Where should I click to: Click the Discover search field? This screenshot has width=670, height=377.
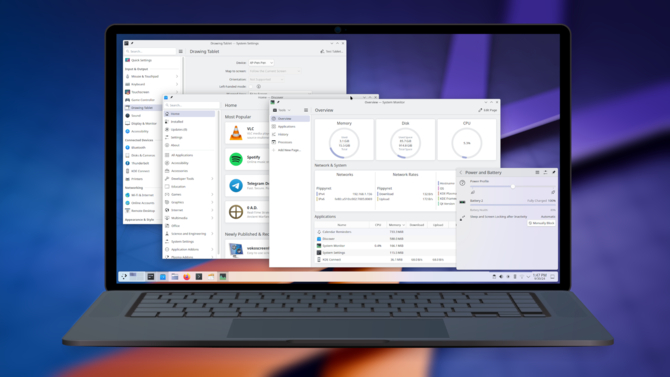[x=192, y=105]
